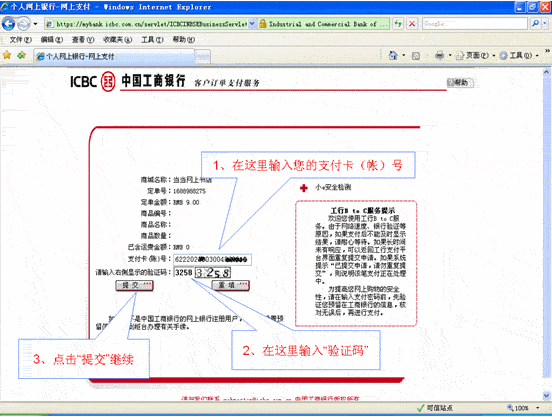The width and height of the screenshot is (552, 417).
Task: Click the search magnifier icon
Action: 535,24
